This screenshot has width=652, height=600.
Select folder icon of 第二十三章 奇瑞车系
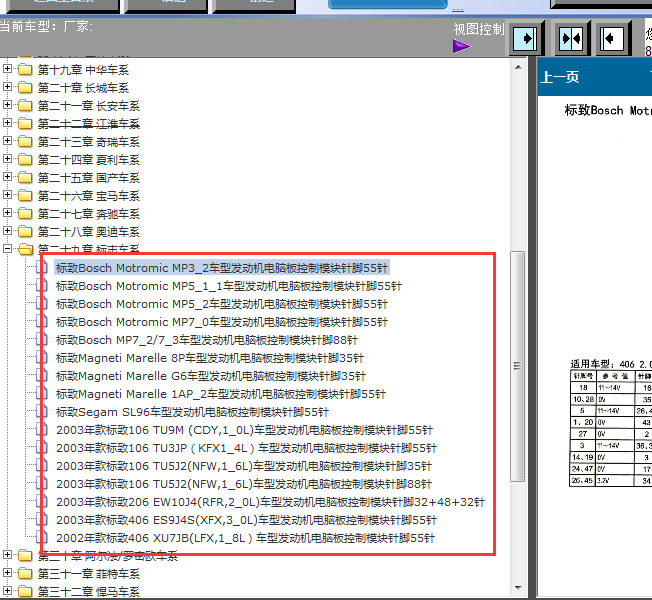pyautogui.click(x=25, y=141)
